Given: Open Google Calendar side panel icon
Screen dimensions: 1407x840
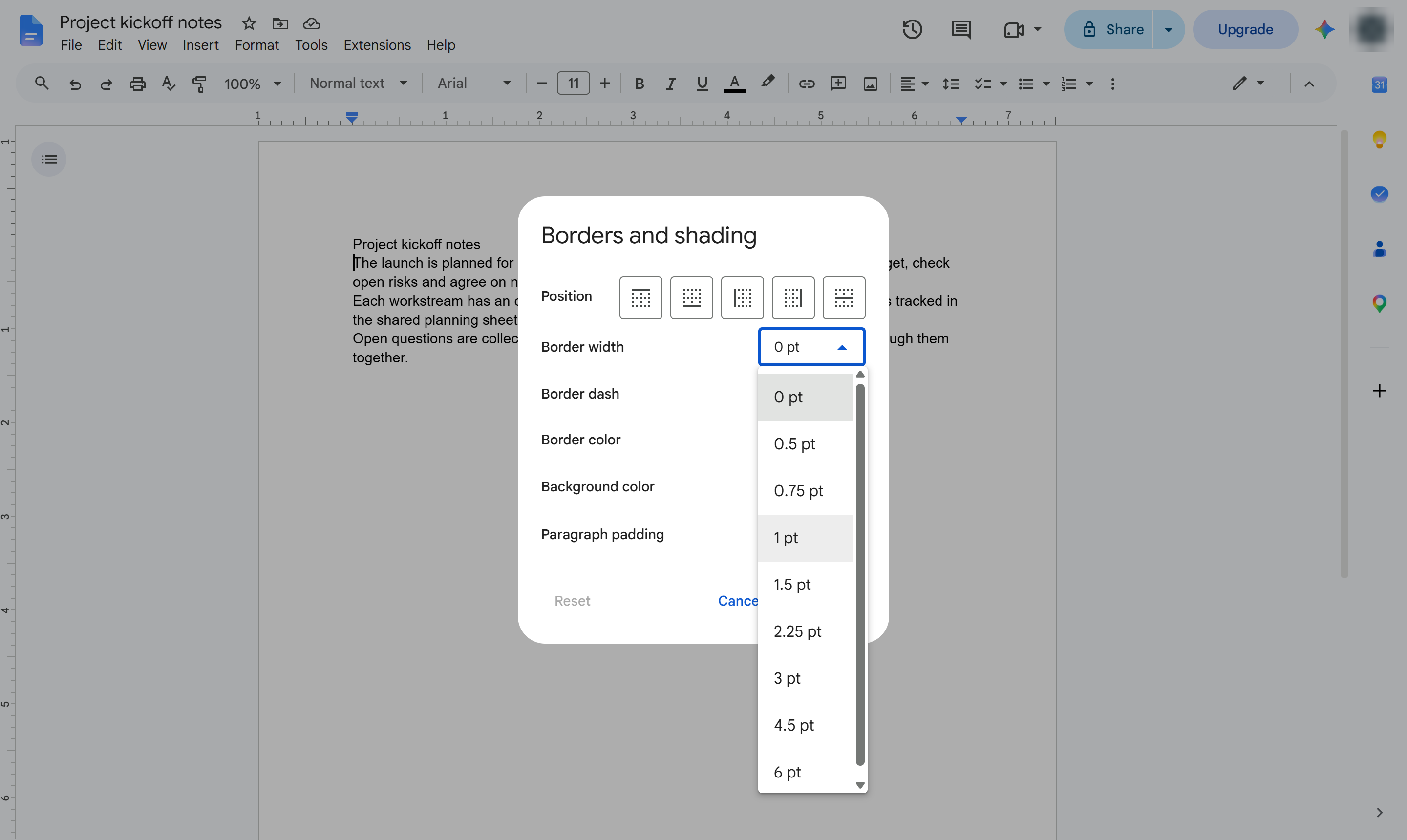Looking at the screenshot, I should point(1379,84).
